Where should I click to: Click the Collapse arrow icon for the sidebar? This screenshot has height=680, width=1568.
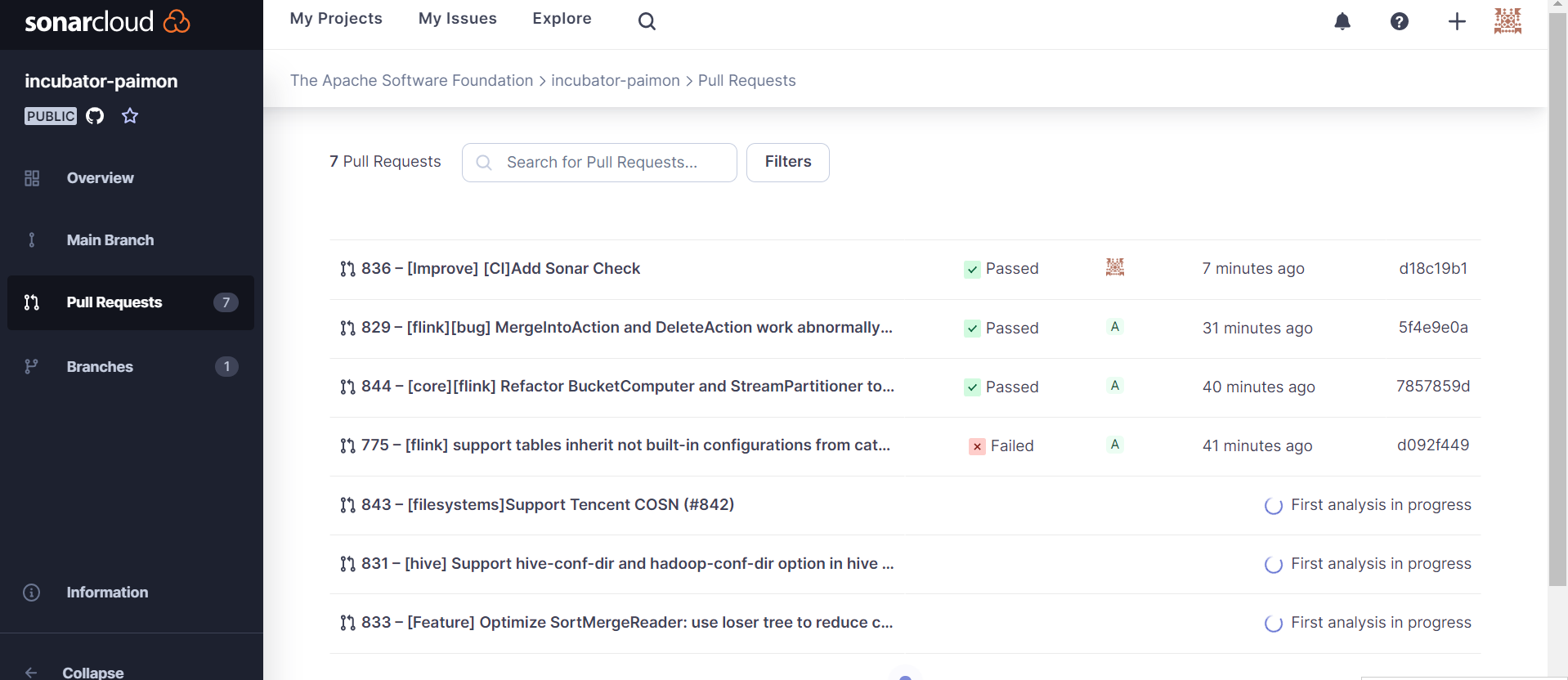point(31,673)
